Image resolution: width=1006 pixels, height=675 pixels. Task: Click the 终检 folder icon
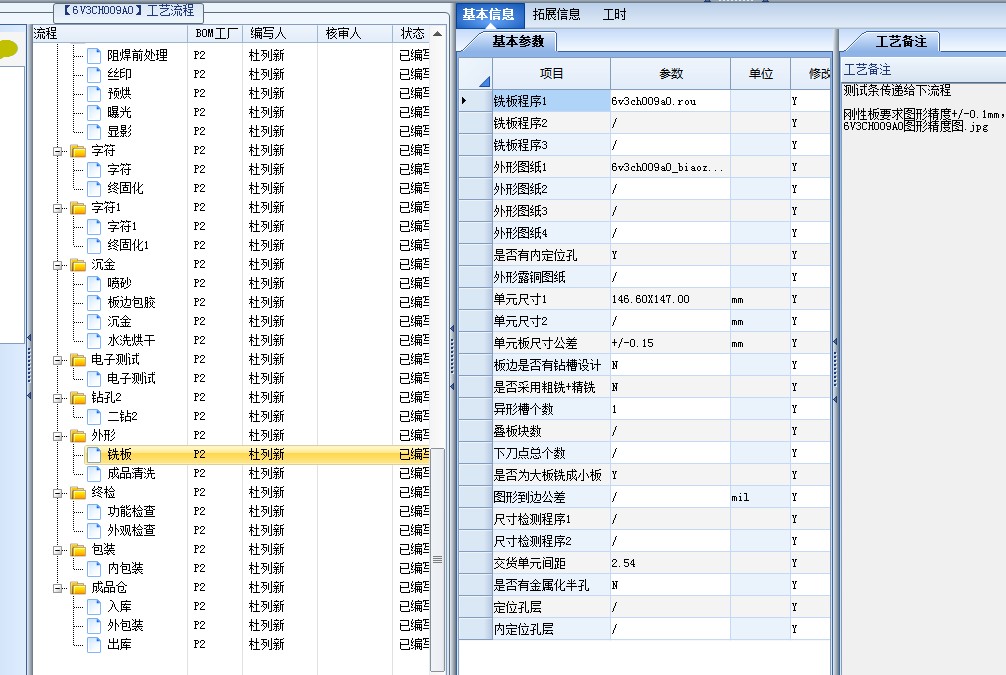(x=78, y=493)
